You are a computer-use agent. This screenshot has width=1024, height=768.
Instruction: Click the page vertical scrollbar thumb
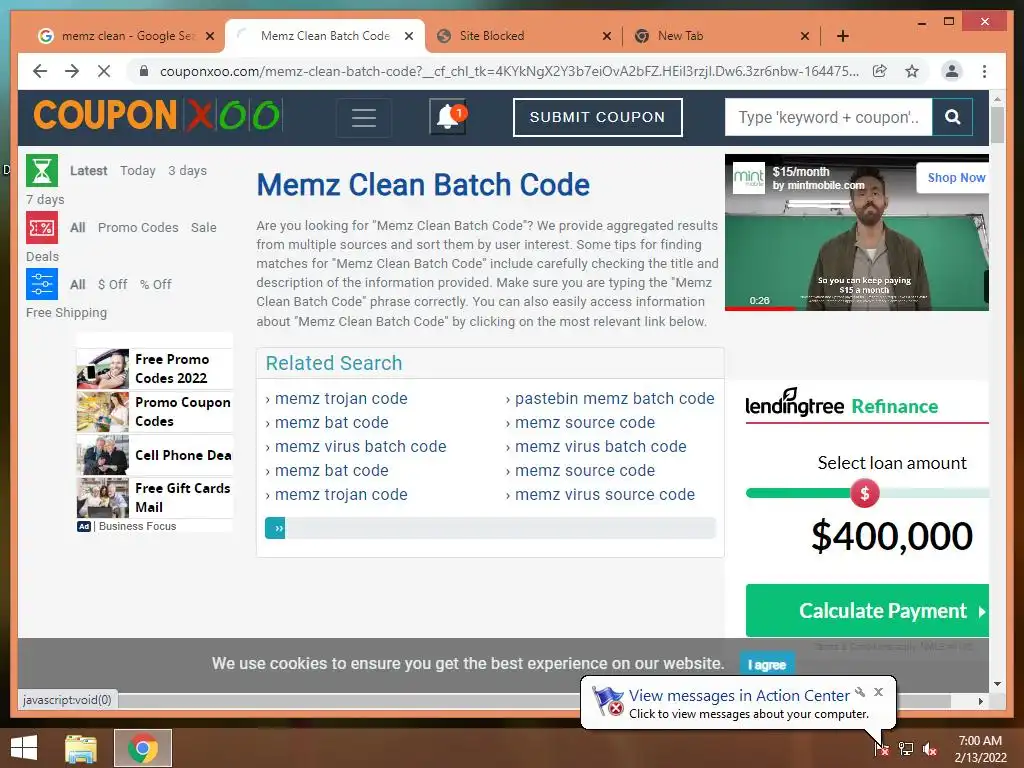[x=997, y=125]
